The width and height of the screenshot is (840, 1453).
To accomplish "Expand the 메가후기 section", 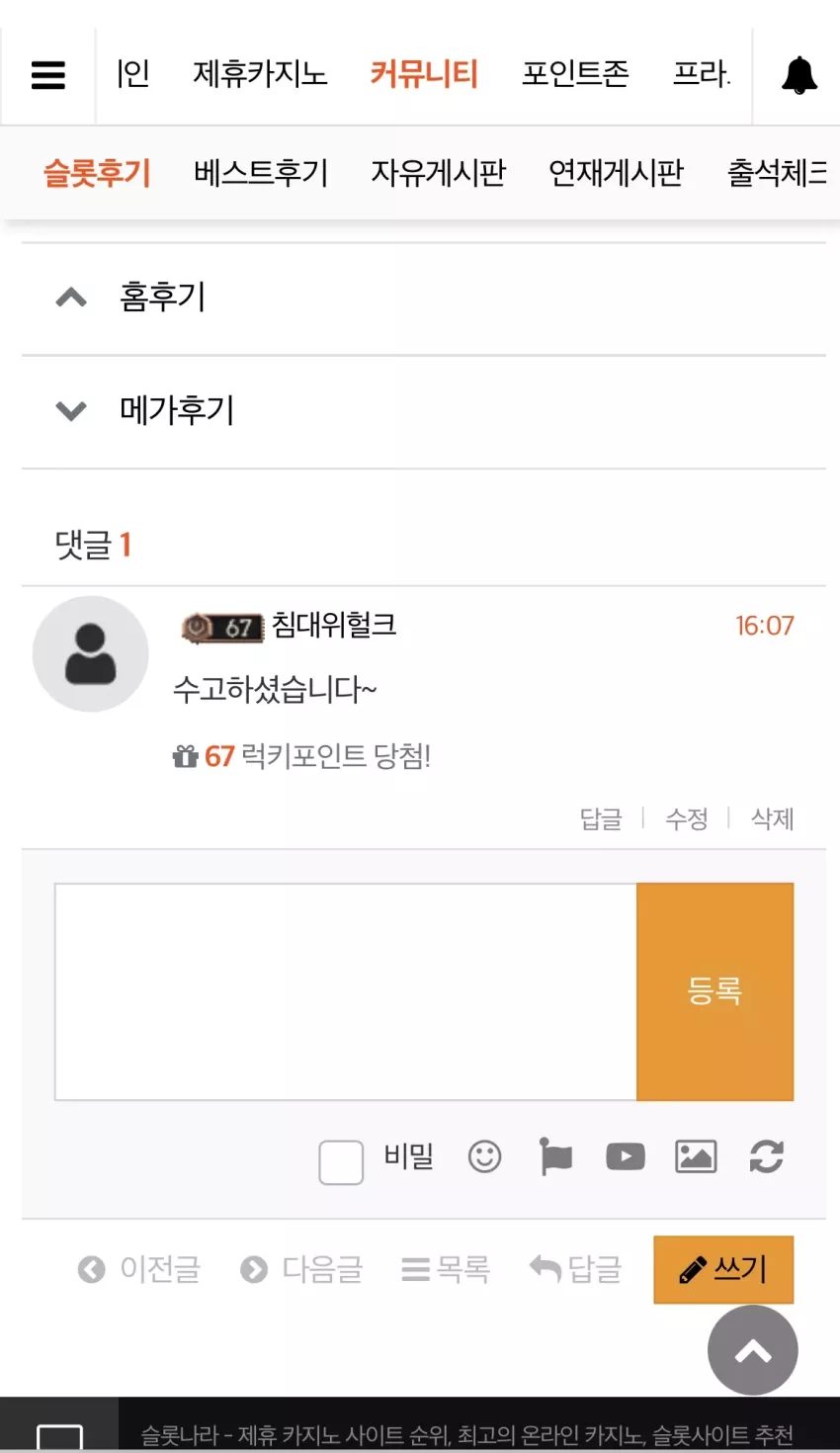I will pos(423,411).
